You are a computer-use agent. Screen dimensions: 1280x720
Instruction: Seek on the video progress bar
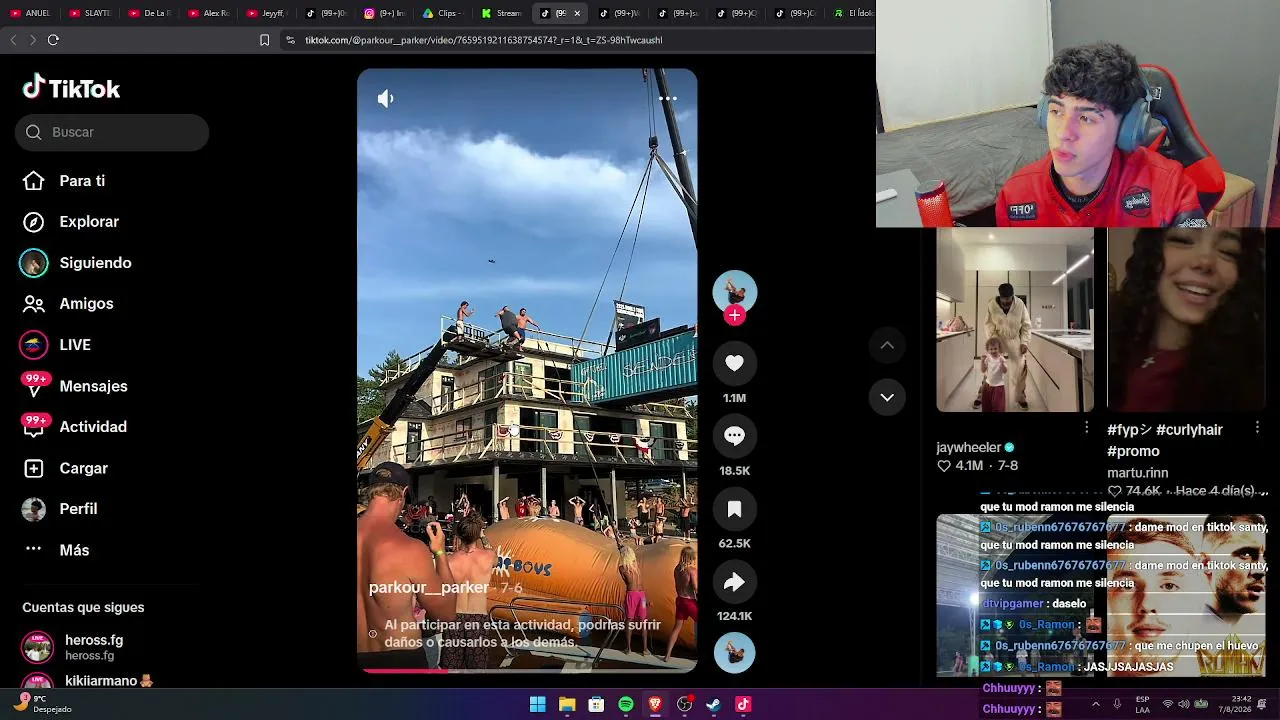coord(527,671)
